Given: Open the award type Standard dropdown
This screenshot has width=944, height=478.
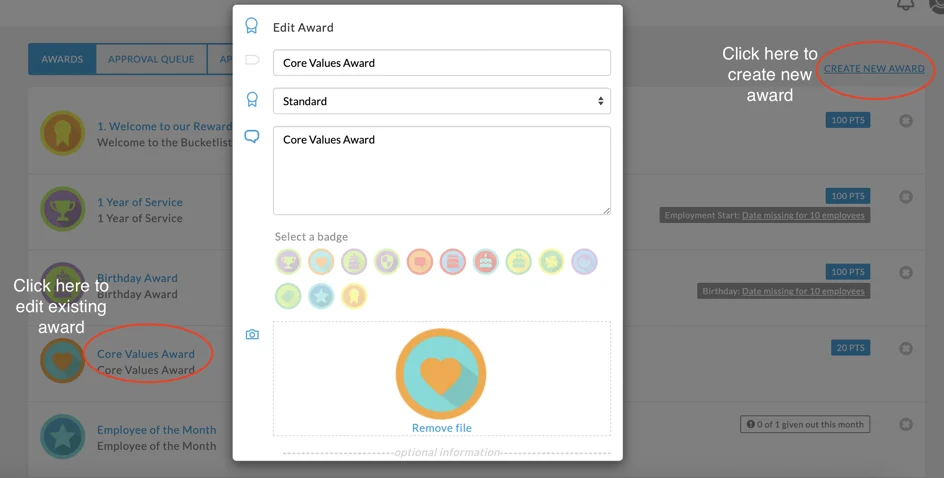Looking at the screenshot, I should 441,101.
